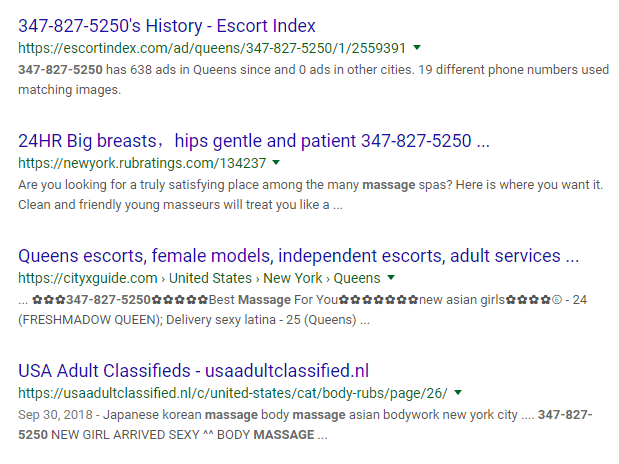This screenshot has height=464, width=619.
Task: Open the result title starting with "24HR"
Action: pos(253,140)
